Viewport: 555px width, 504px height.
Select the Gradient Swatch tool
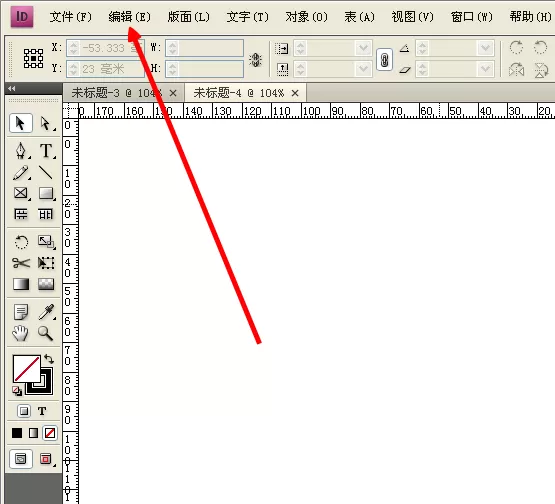tap(21, 284)
